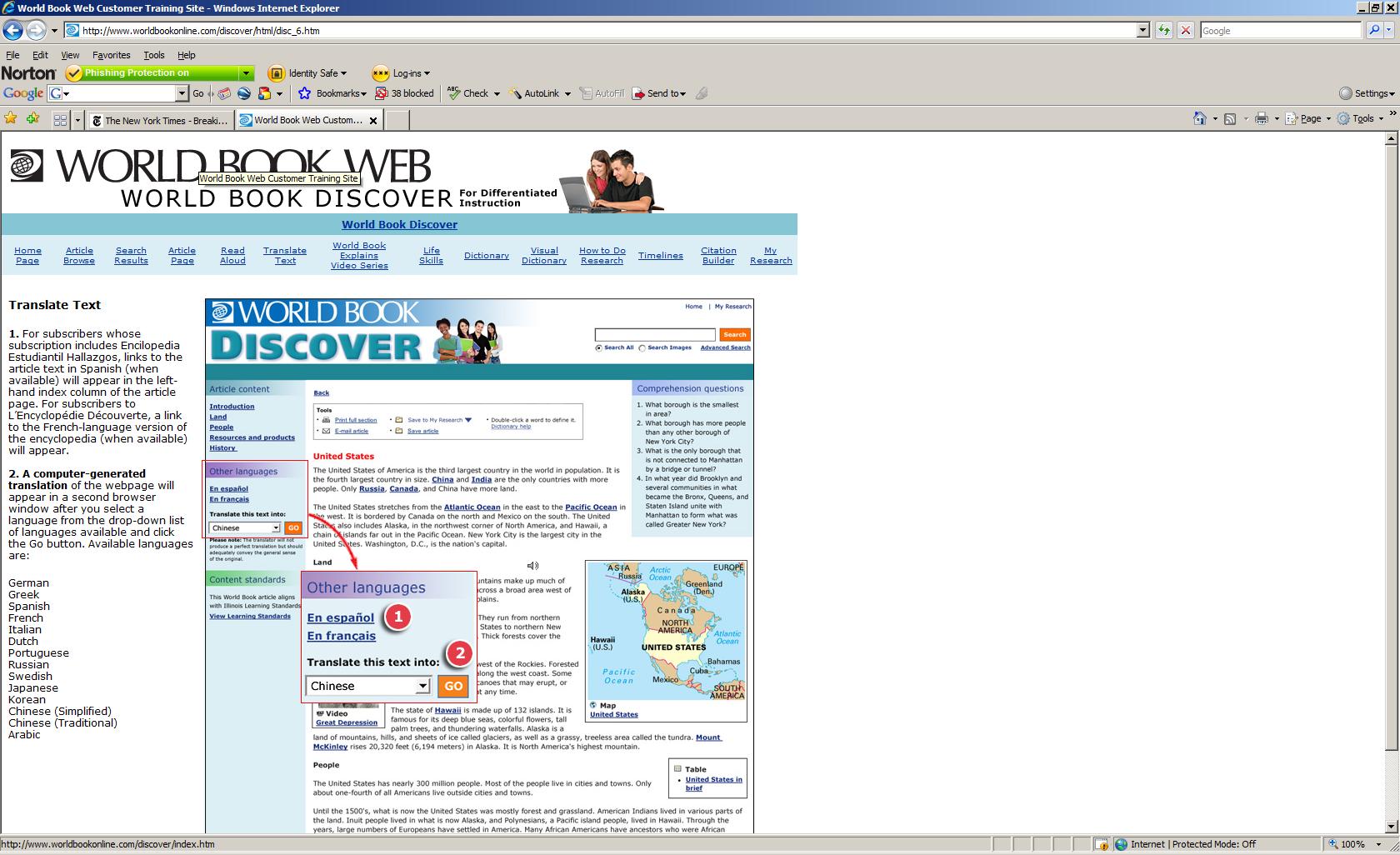Click the Google toolbar Bookmarks star icon
Viewport: 1400px width, 855px height.
click(x=304, y=93)
